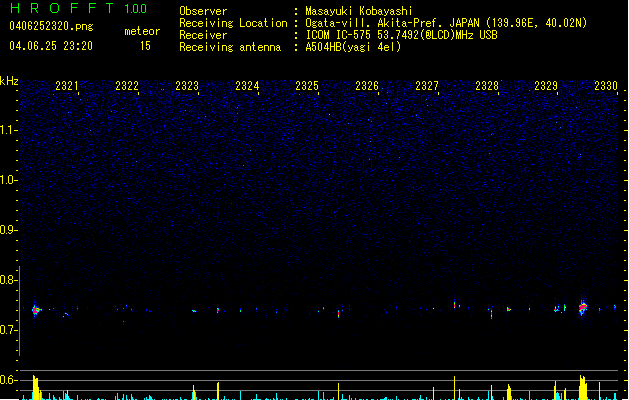Viewport: 629px width, 400px height.
Task: Click the 2324 time marker
Action: (247, 86)
